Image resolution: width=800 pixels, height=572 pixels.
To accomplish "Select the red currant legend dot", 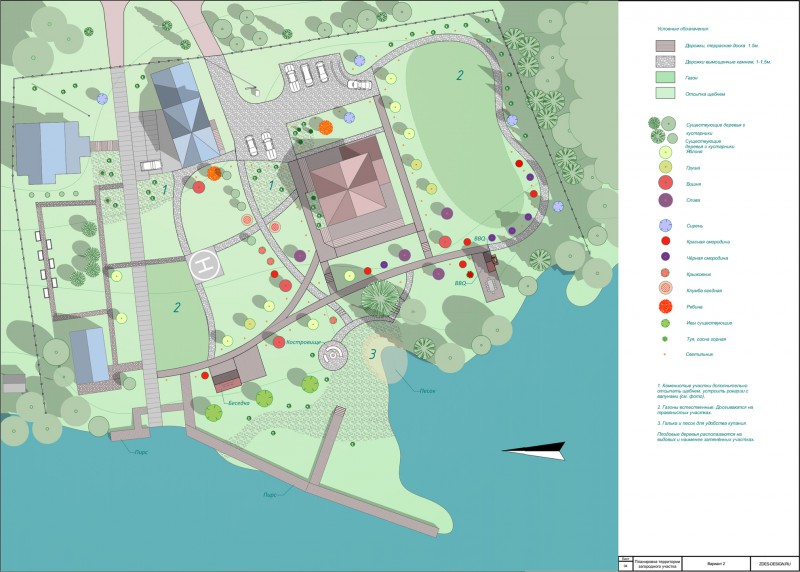I will coord(665,241).
